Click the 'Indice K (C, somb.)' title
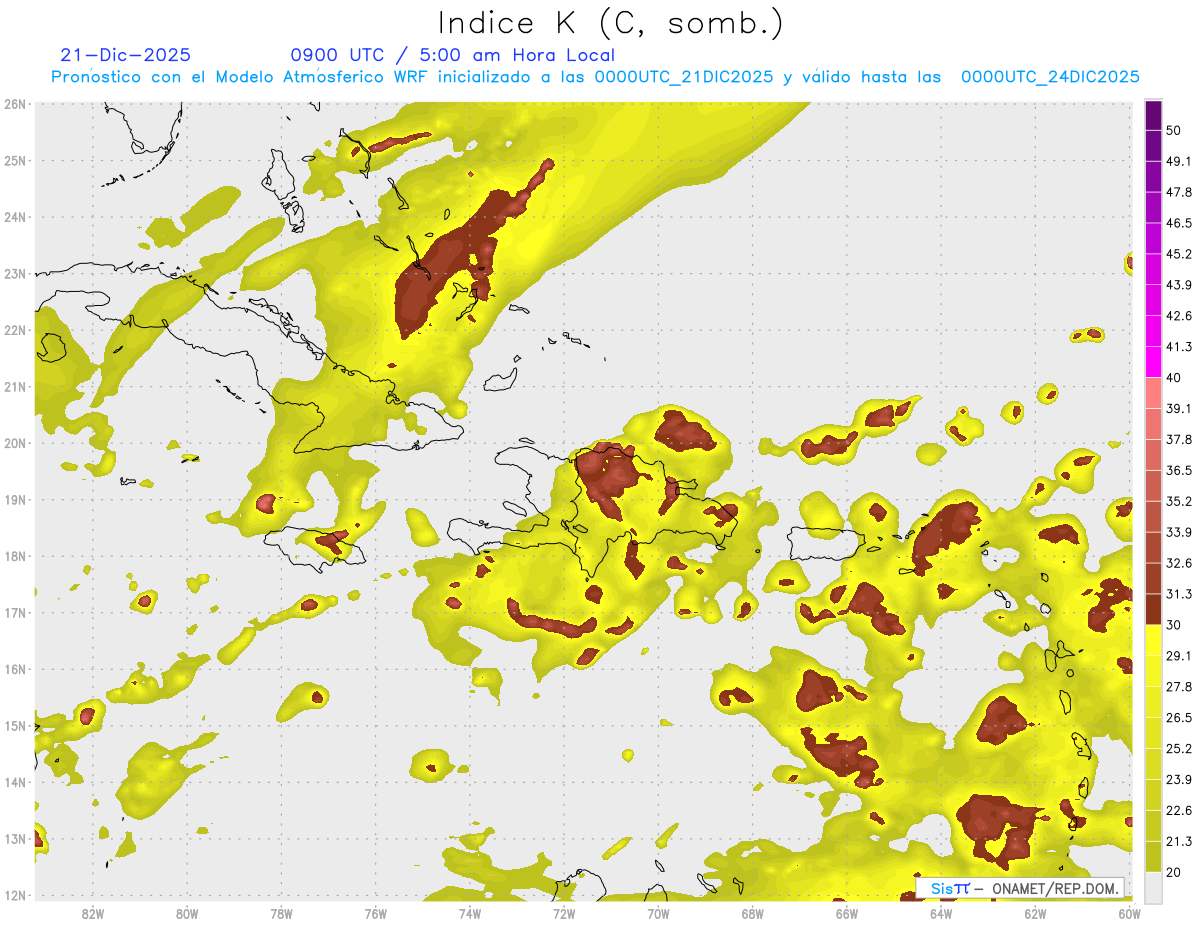Screen dimensions: 1200x927 (611, 23)
